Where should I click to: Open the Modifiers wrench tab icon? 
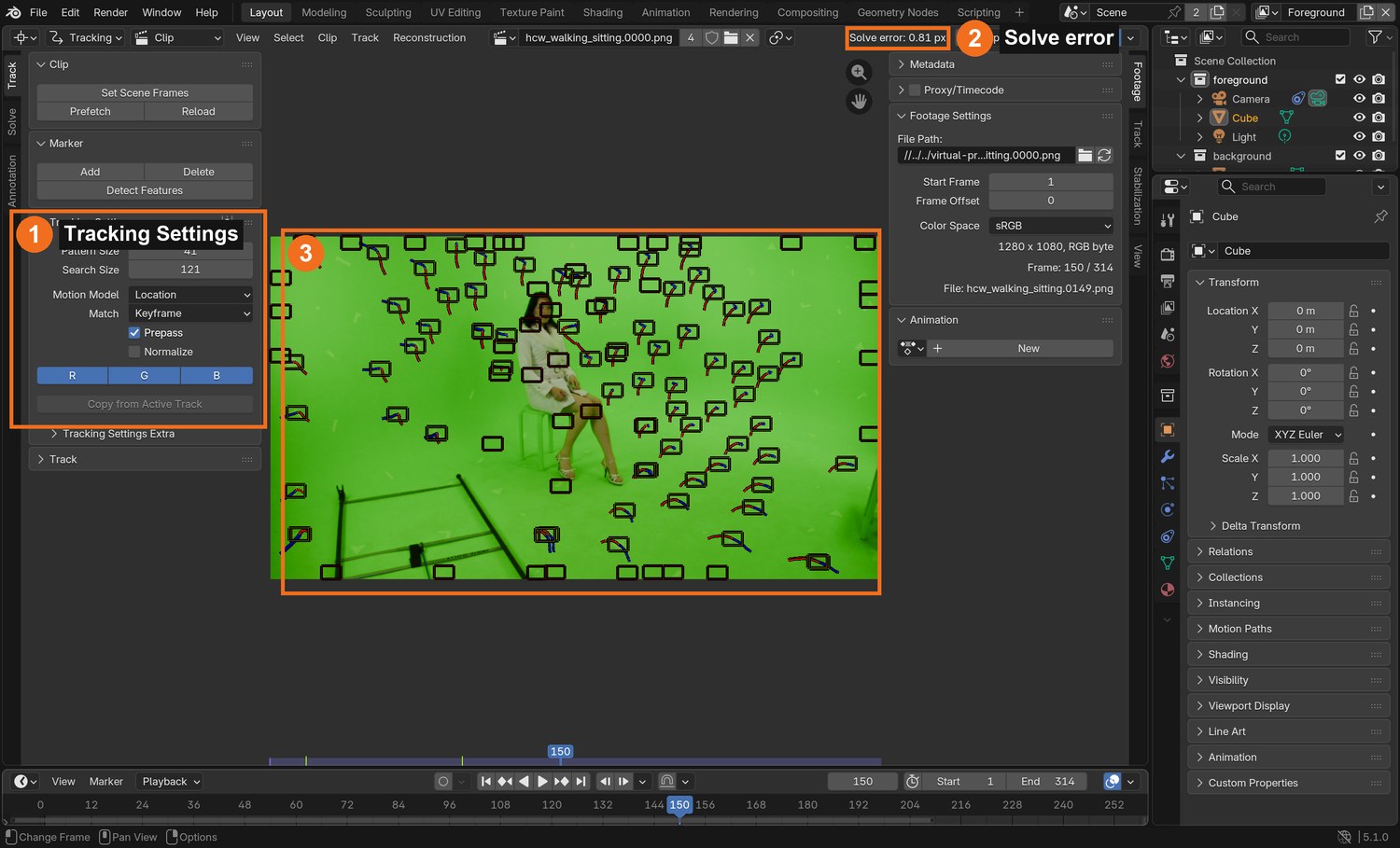point(1168,456)
